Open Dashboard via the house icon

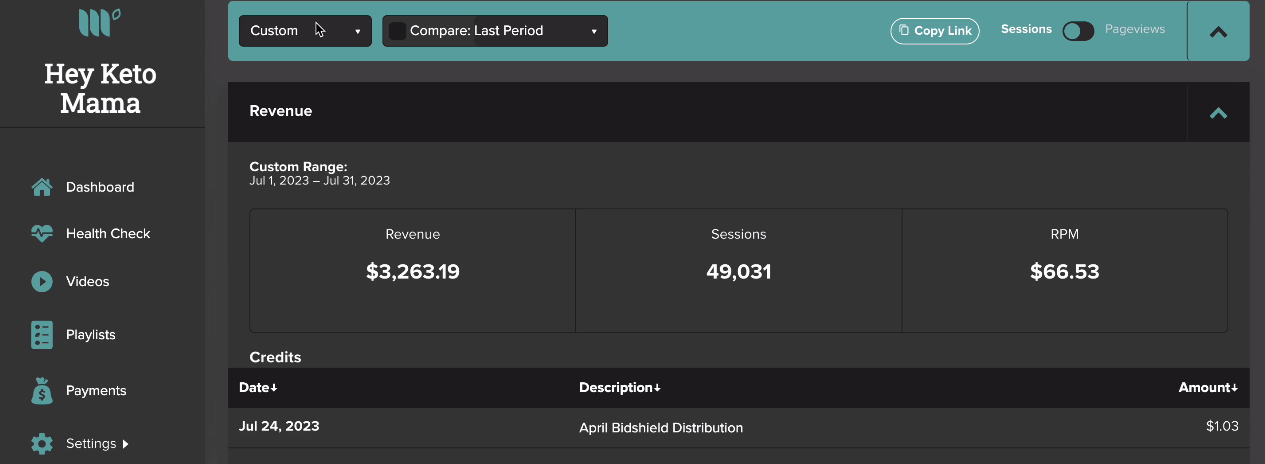(x=41, y=187)
